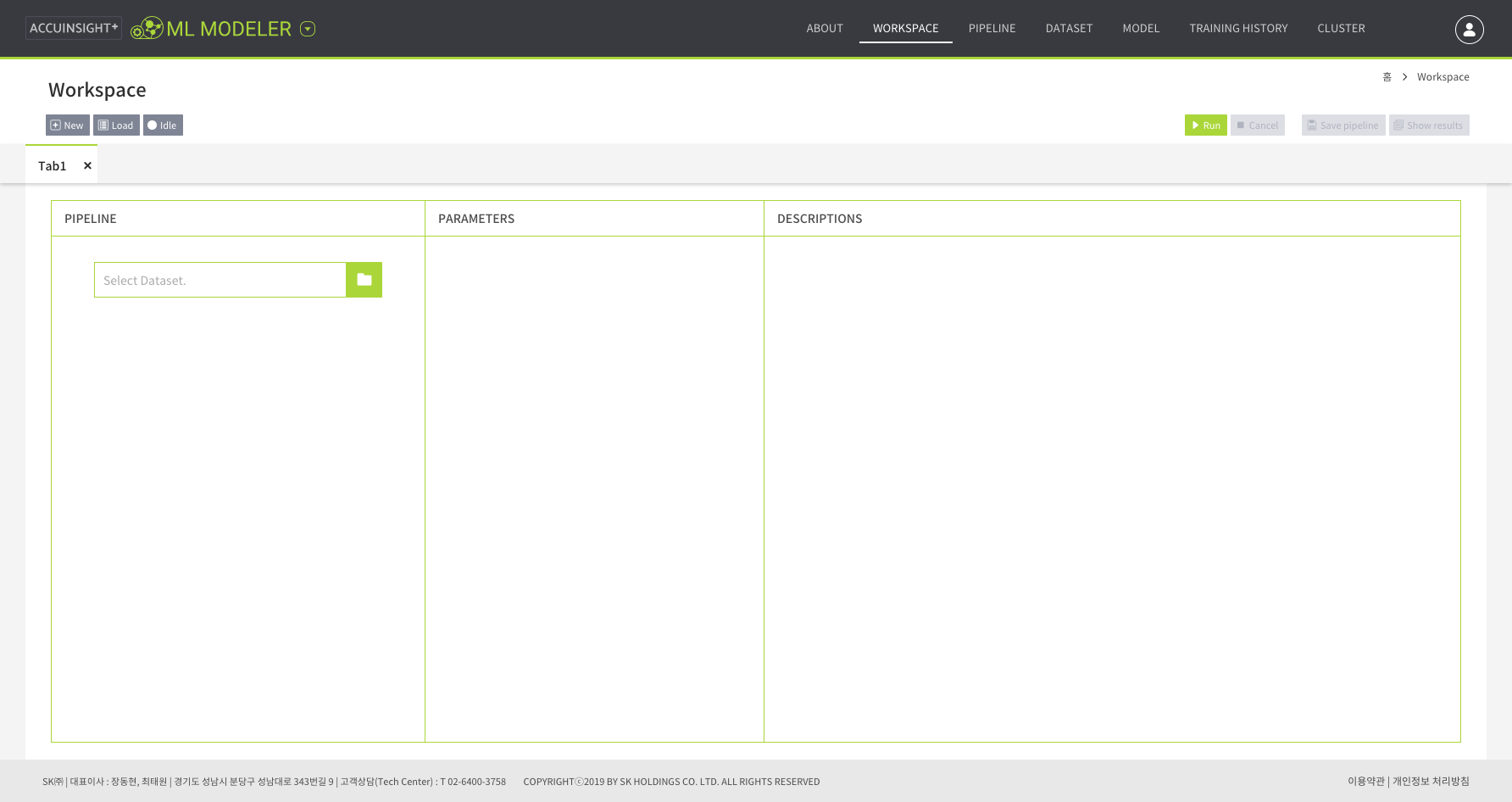Viewport: 1512px width, 802px height.
Task: Run the pipeline
Action: coord(1205,125)
